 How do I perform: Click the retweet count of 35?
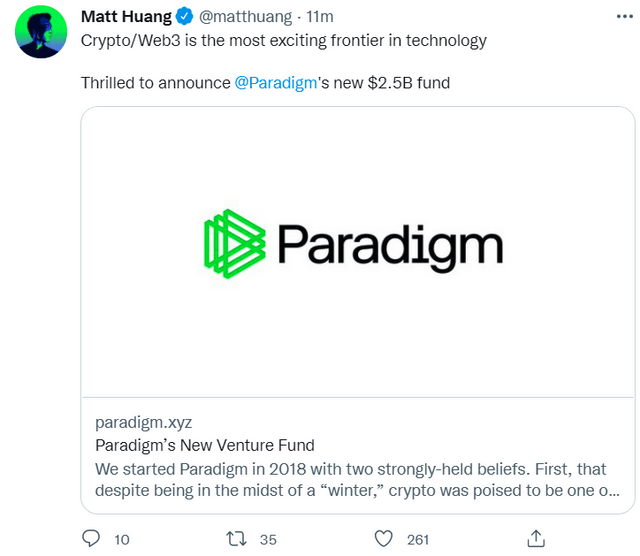tap(268, 539)
